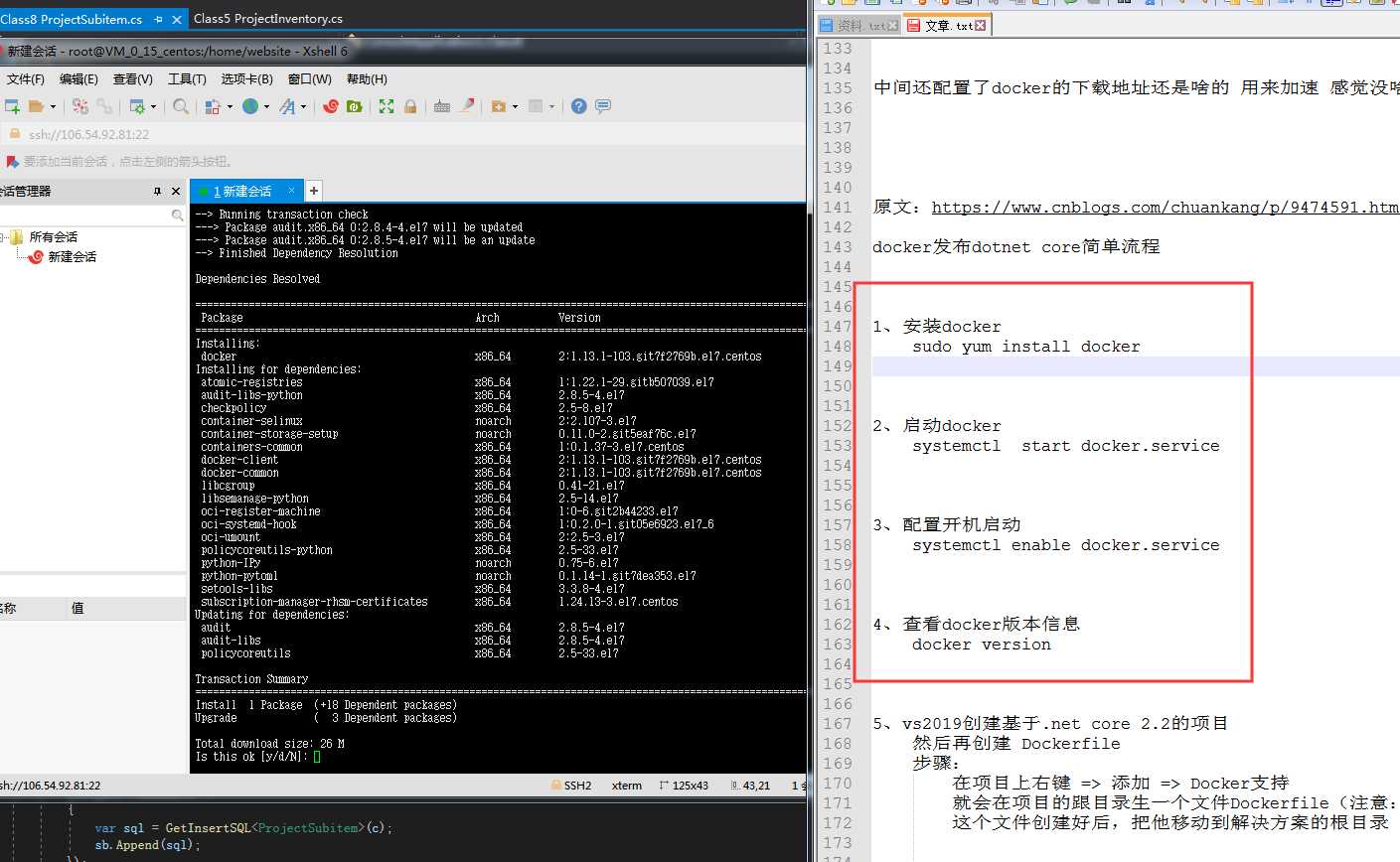The image size is (1400, 862).
Task: Pin the Class8 ProjectSubitem.cs tab
Action: click(159, 19)
